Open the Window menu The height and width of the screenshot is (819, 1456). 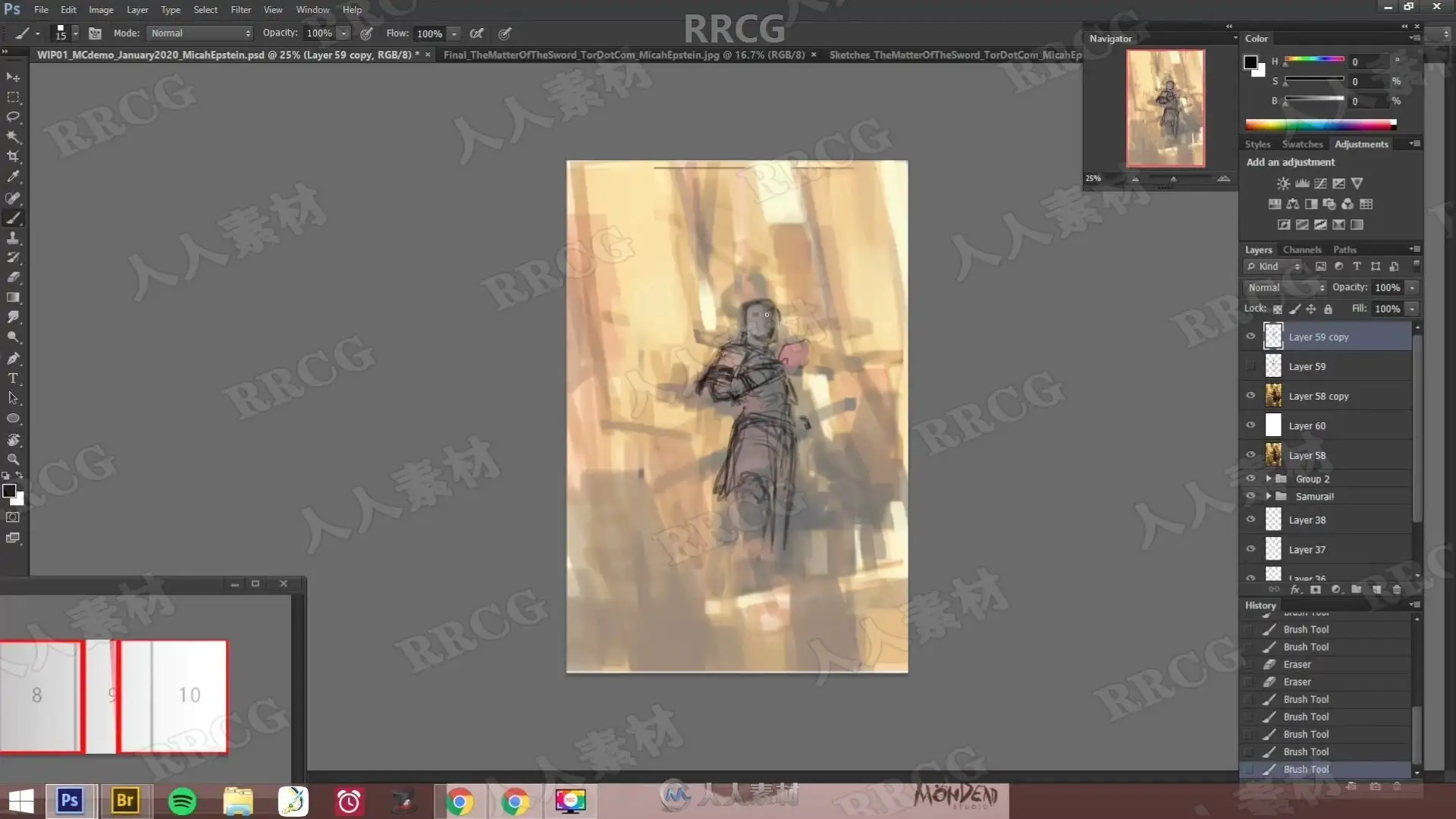tap(312, 10)
